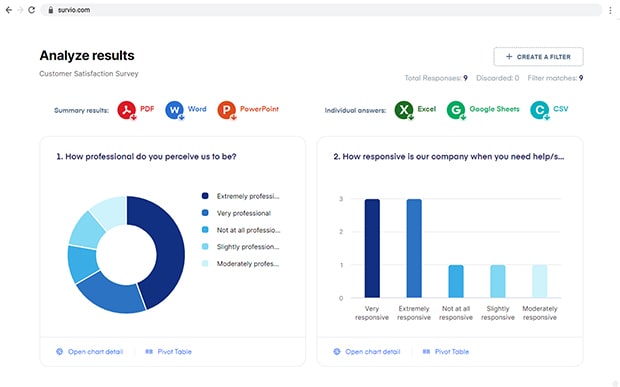This screenshot has height=387, width=620.
Task: Export individual answers as CSV icon
Action: click(x=540, y=110)
